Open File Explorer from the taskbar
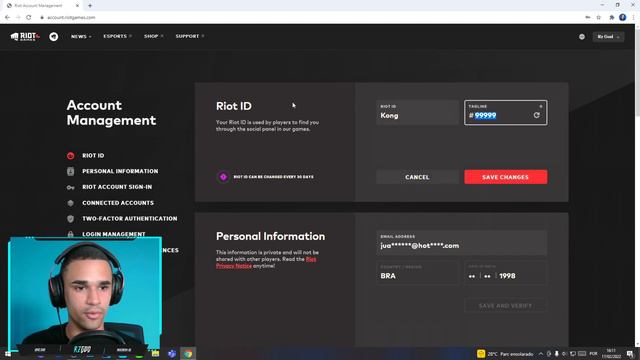The image size is (640, 360). 156,354
